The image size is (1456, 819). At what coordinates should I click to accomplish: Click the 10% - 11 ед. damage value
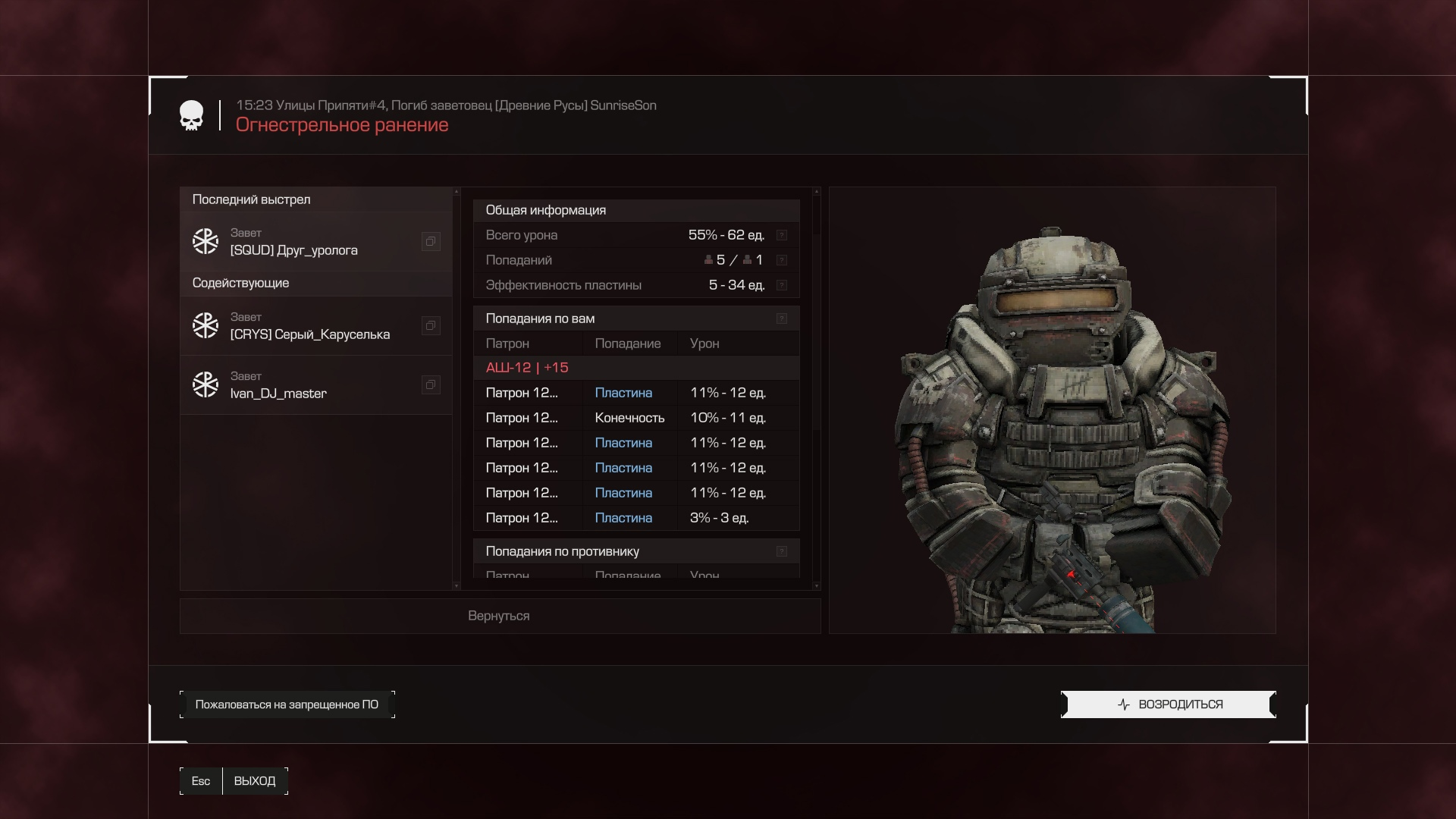pos(728,418)
